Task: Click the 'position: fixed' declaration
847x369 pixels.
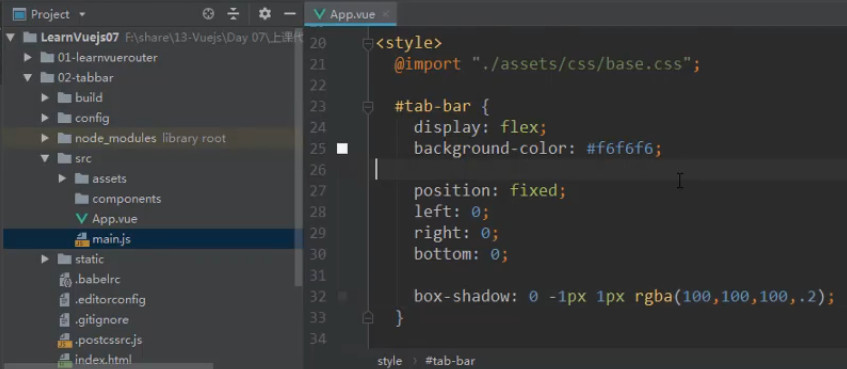Action: point(489,191)
